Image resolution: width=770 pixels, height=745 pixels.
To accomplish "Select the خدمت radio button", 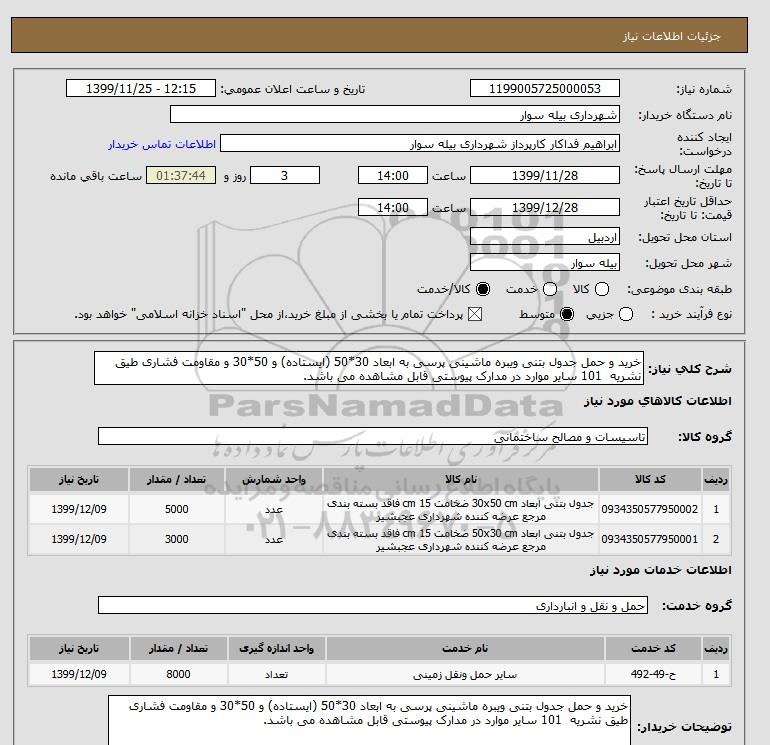I will pyautogui.click(x=550, y=289).
